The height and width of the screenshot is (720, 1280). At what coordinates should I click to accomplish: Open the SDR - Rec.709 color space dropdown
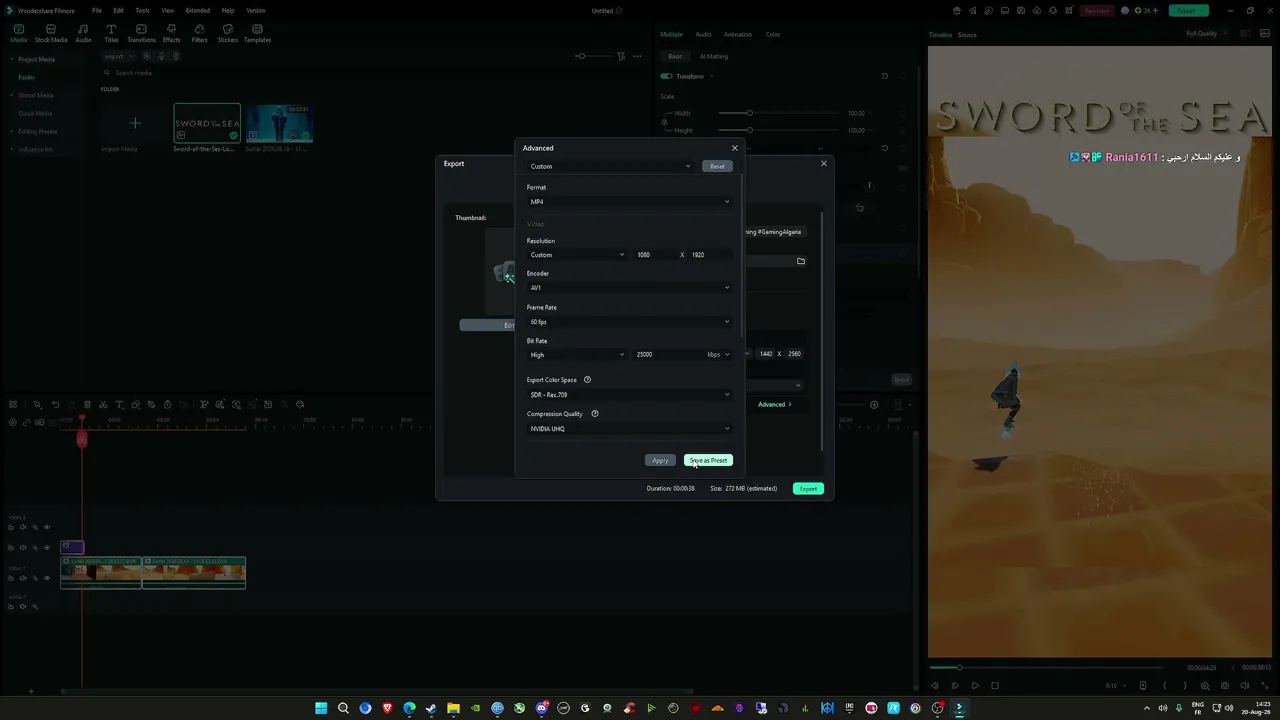(629, 395)
